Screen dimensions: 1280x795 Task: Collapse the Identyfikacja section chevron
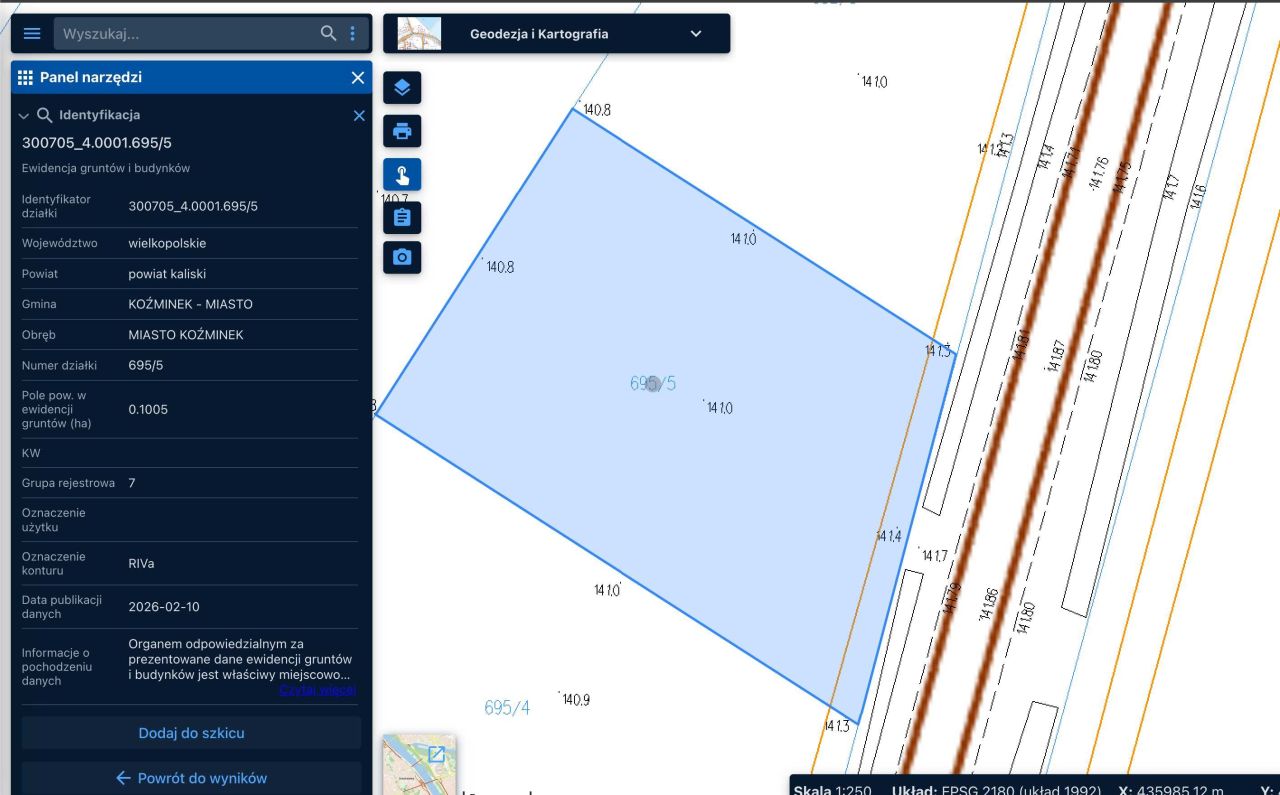coord(24,116)
